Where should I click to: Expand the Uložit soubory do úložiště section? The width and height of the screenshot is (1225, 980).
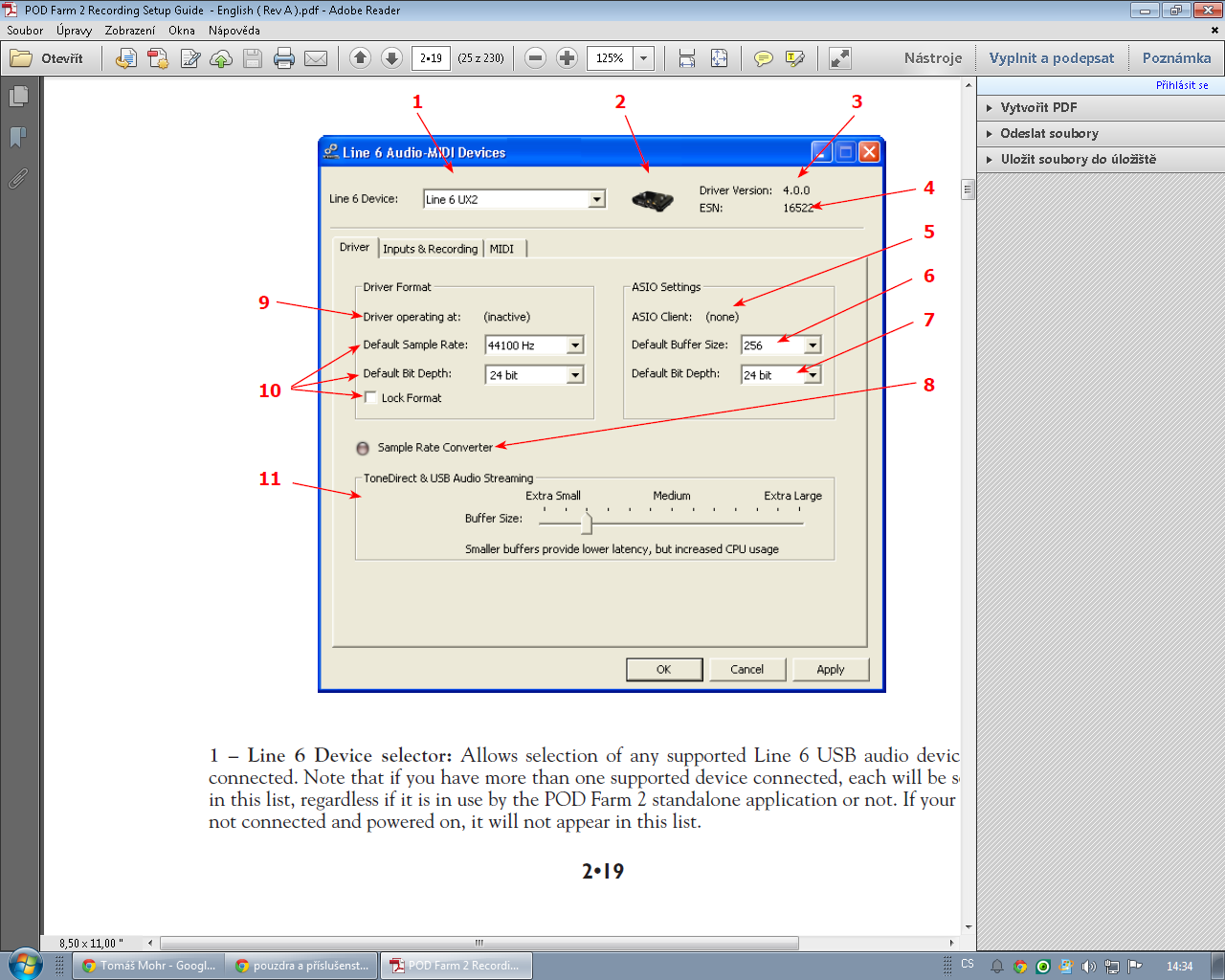(x=1101, y=159)
